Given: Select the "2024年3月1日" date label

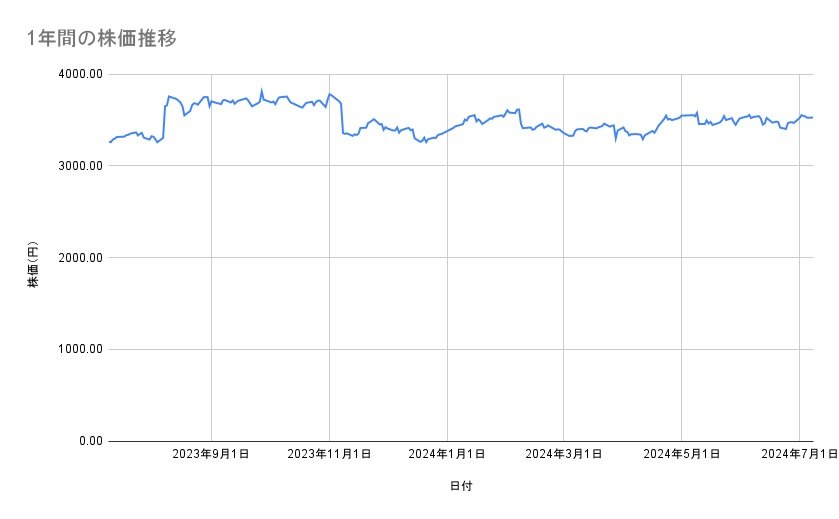Looking at the screenshot, I should click(564, 455).
